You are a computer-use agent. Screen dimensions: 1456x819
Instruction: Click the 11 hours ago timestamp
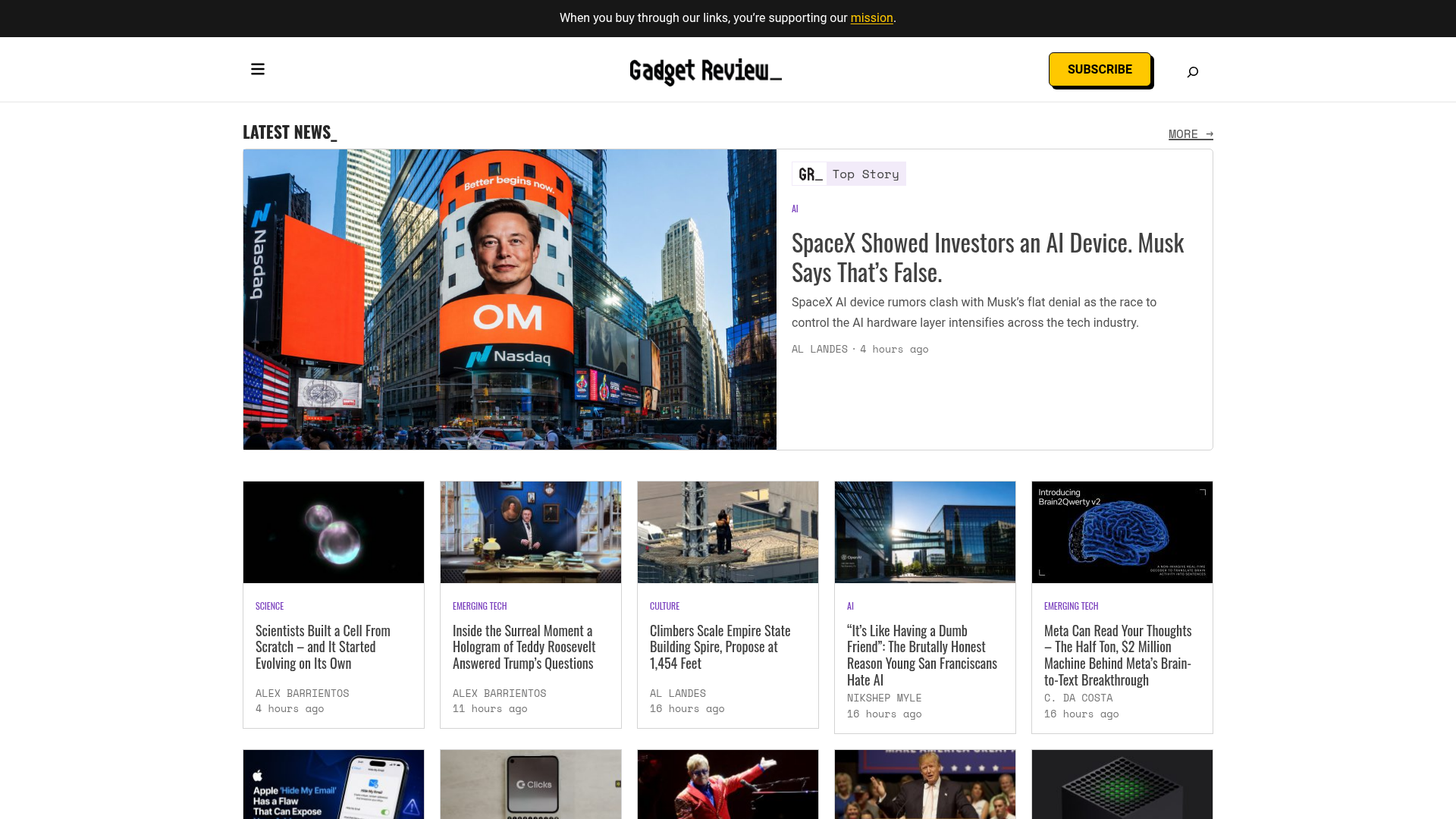(490, 708)
